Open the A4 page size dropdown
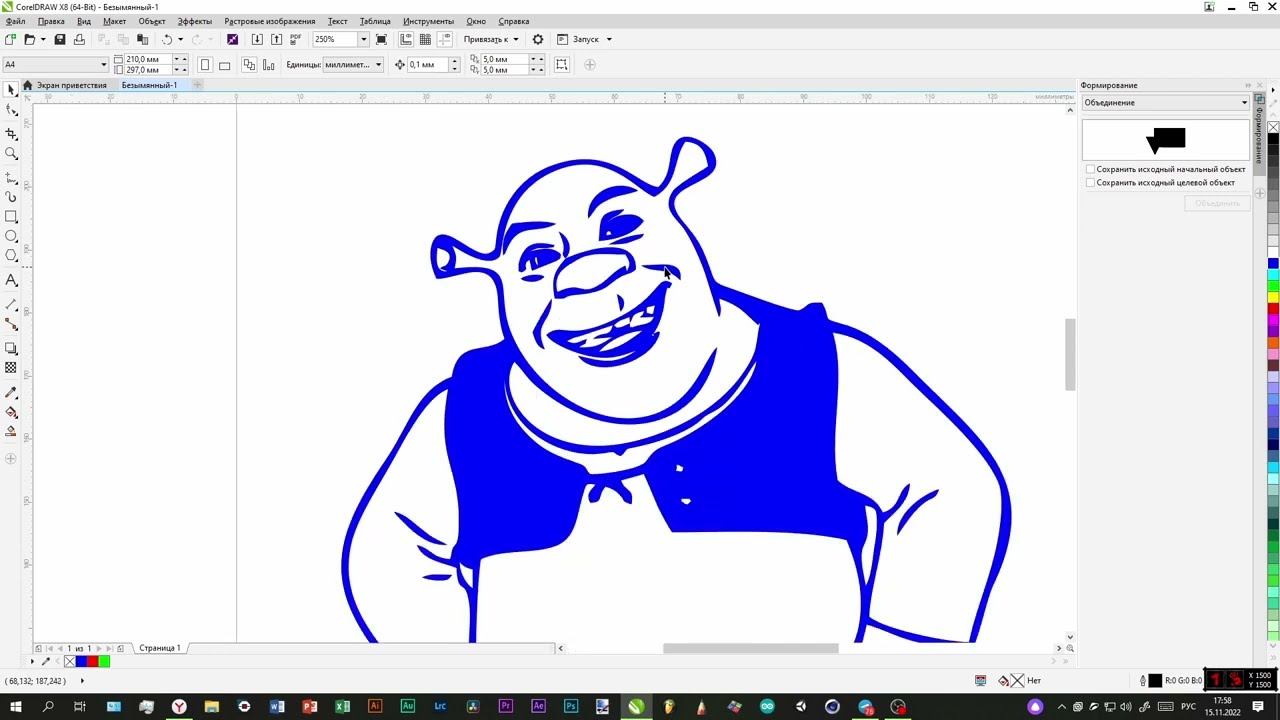The width and height of the screenshot is (1280, 720). point(103,64)
